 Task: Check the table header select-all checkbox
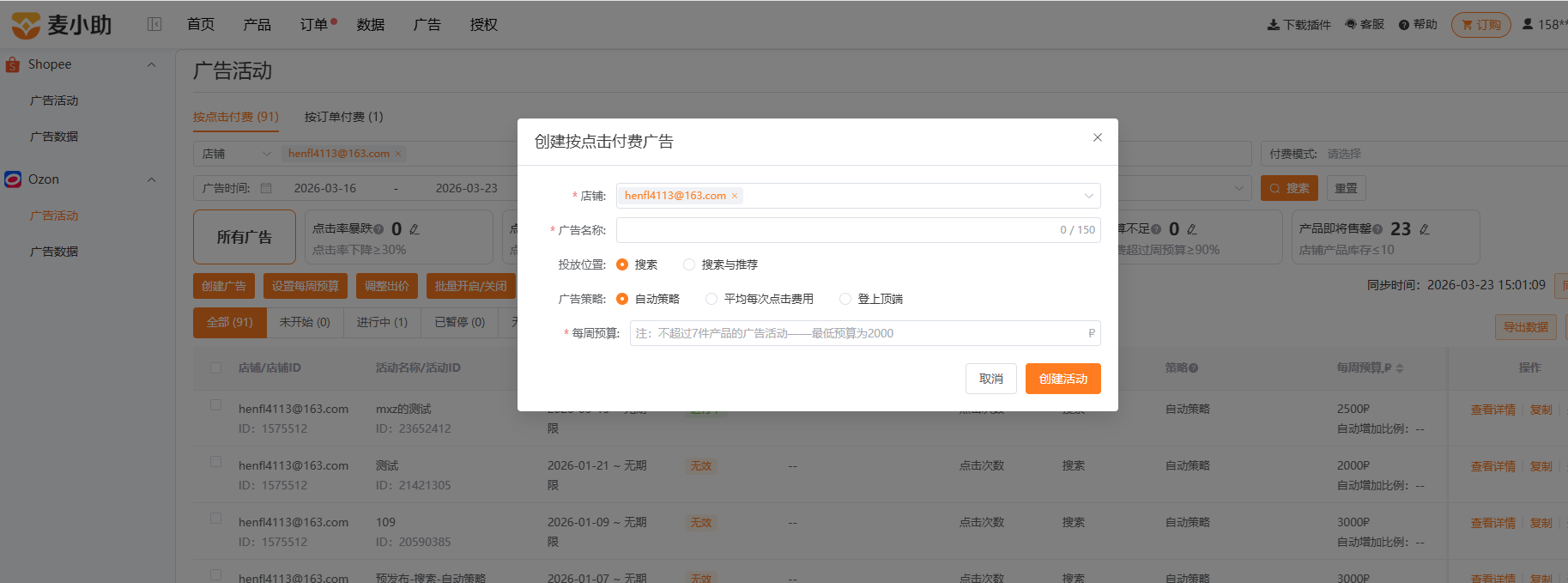(x=216, y=367)
